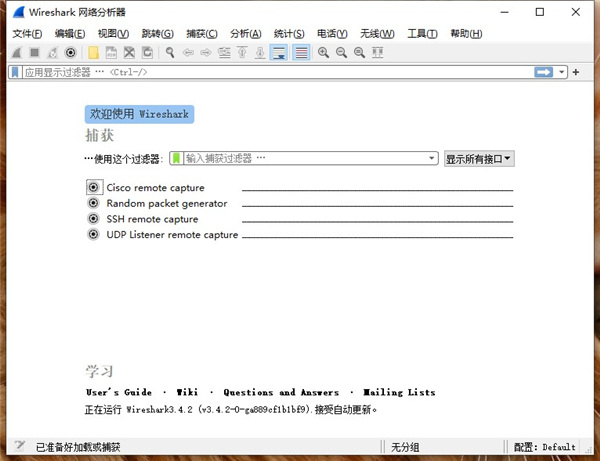Open settings for Random packet generator
This screenshot has height=461, width=600.
[x=93, y=203]
